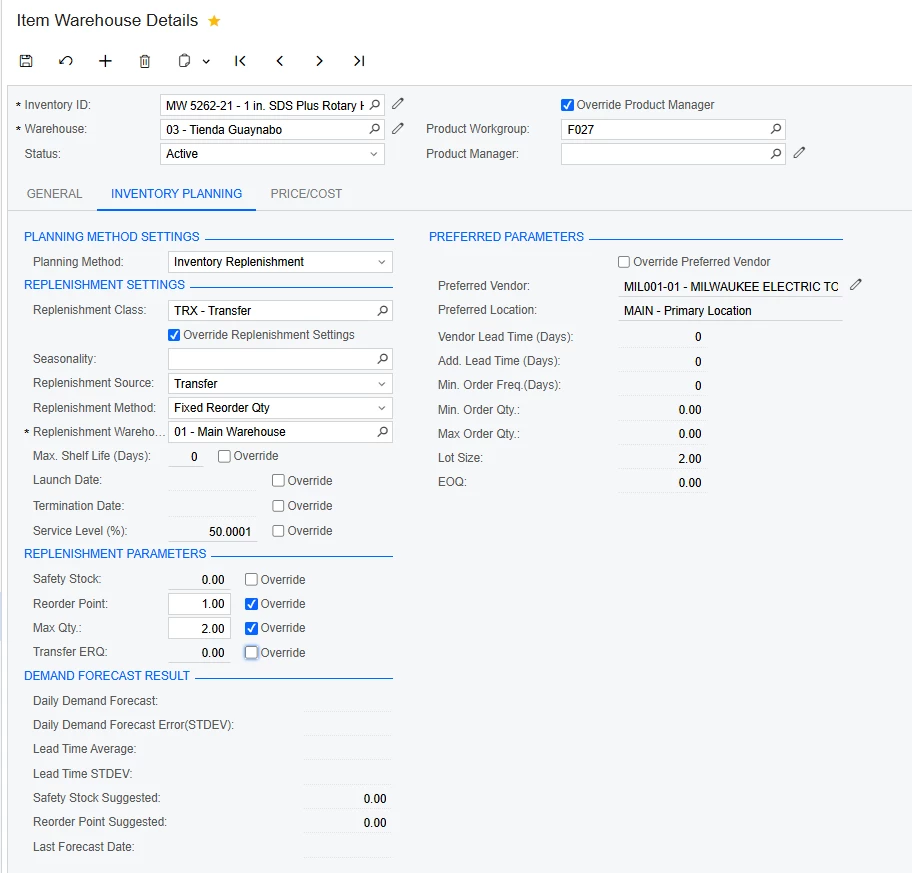Edit Inventory ID with pencil icon
912x873 pixels.
click(x=398, y=104)
